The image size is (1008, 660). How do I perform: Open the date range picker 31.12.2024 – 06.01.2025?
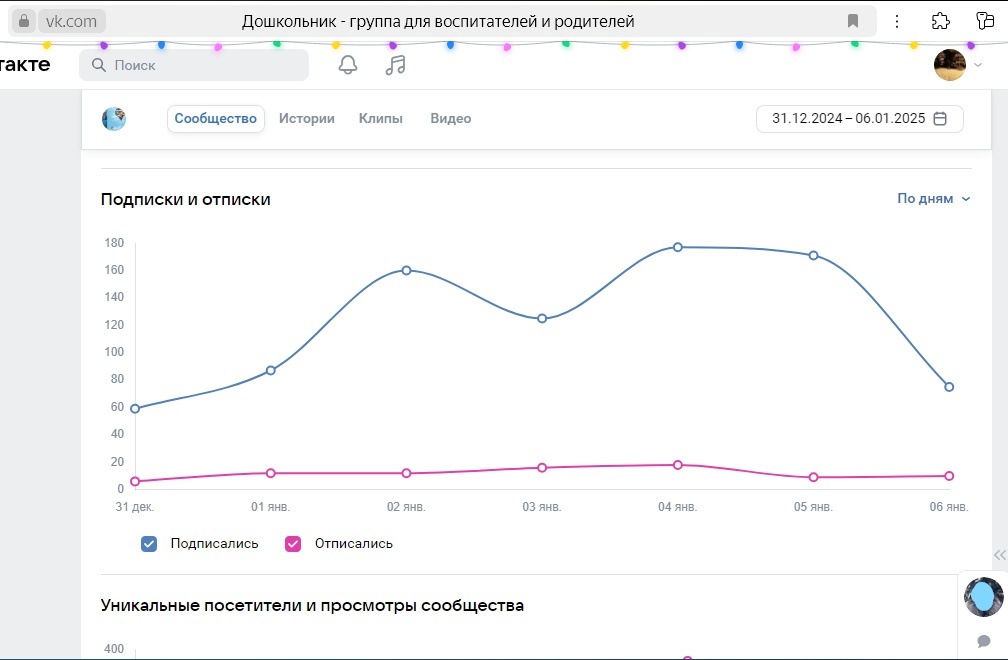(x=860, y=119)
